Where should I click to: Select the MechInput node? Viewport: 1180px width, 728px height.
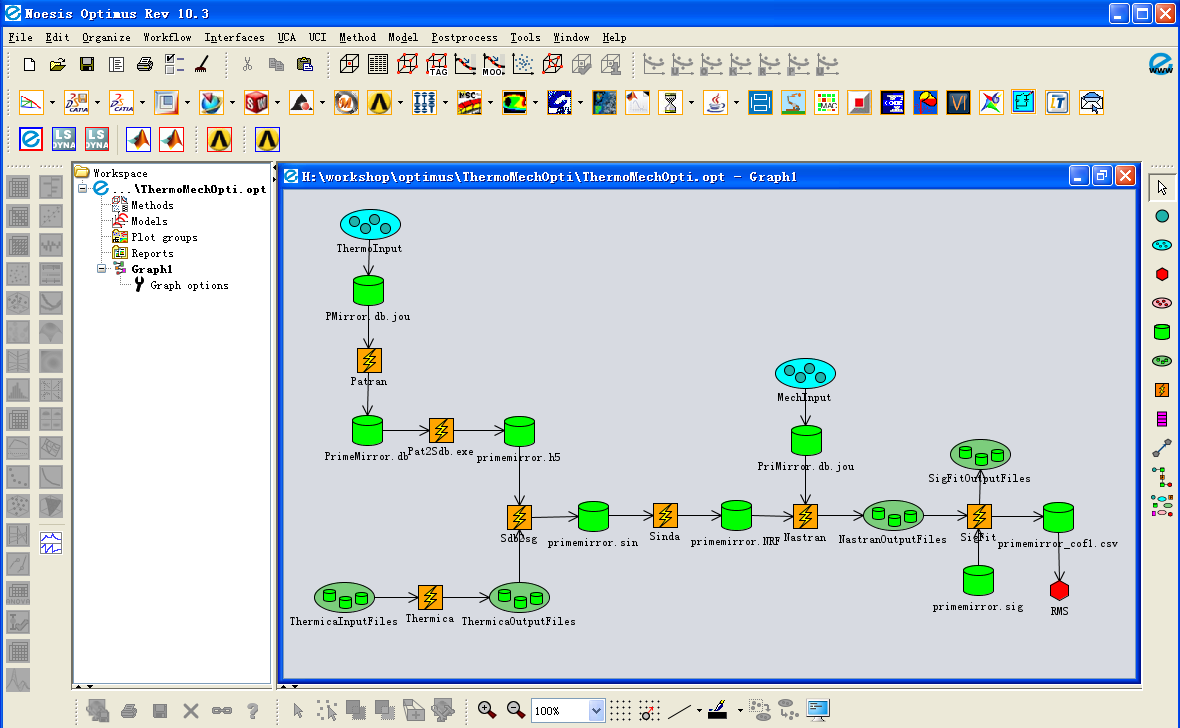coord(805,373)
